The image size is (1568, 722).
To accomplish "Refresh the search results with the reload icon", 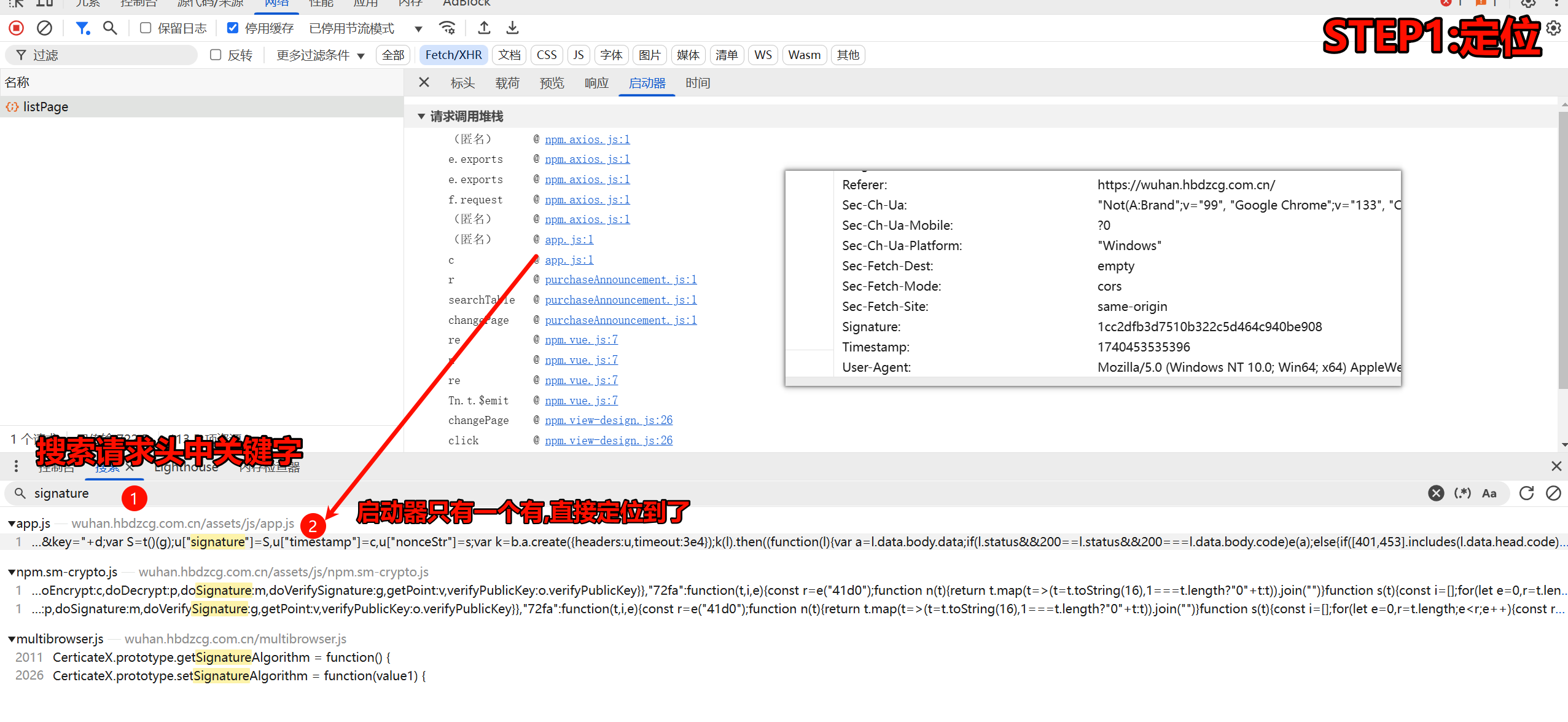I will [x=1526, y=493].
